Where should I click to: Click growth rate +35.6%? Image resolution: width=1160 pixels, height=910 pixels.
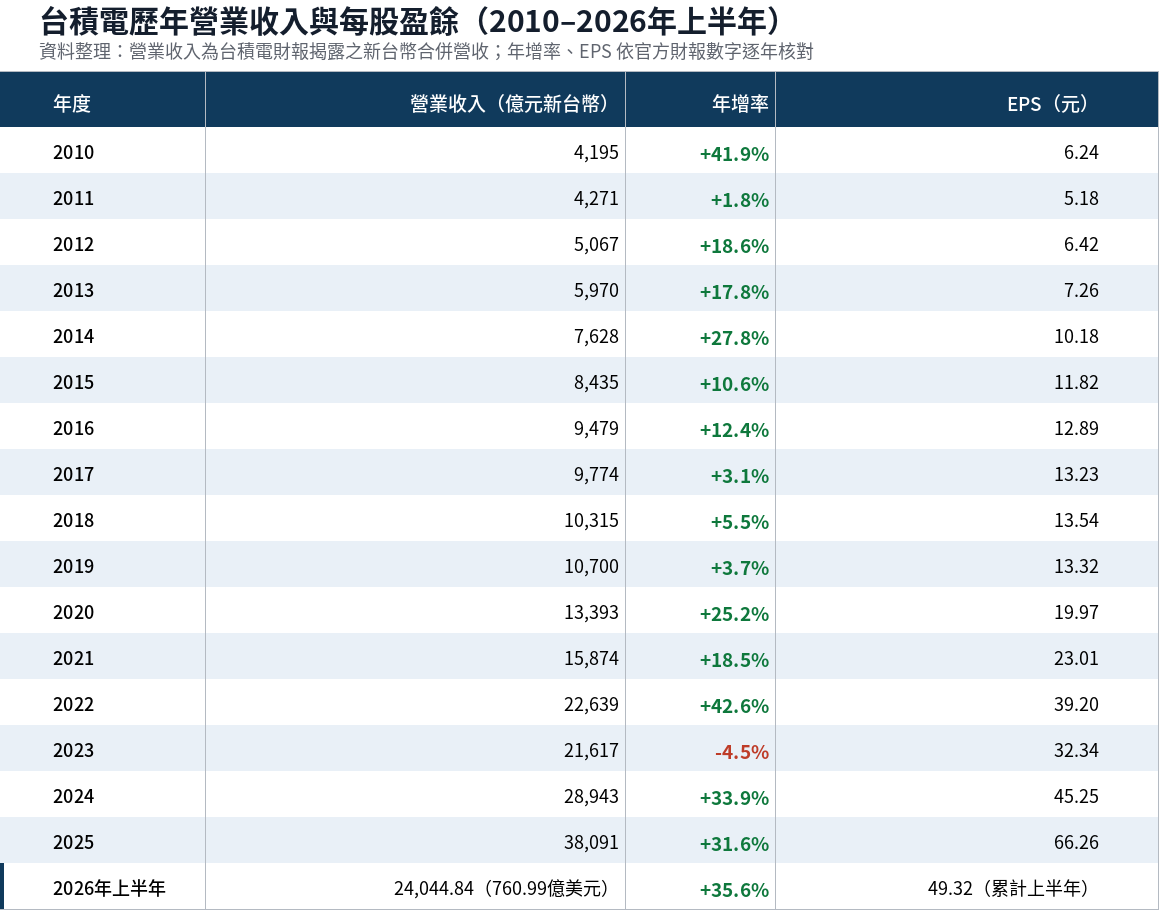click(734, 889)
